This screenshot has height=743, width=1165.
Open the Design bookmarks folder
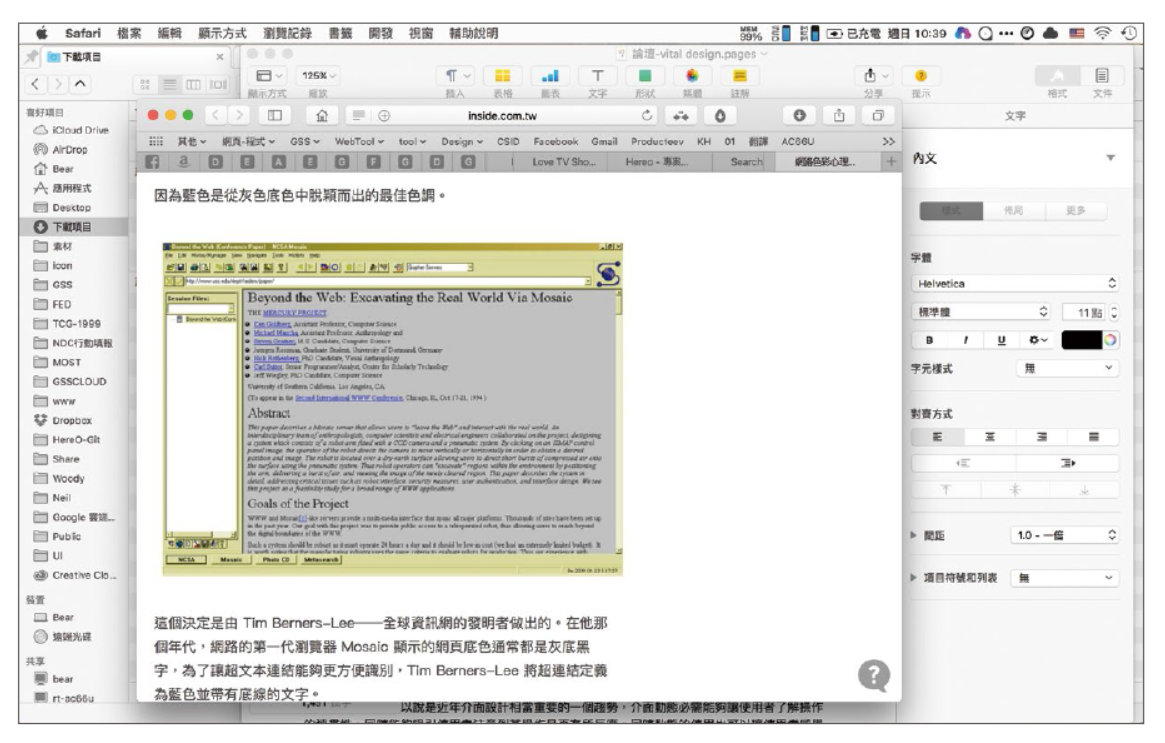461,141
